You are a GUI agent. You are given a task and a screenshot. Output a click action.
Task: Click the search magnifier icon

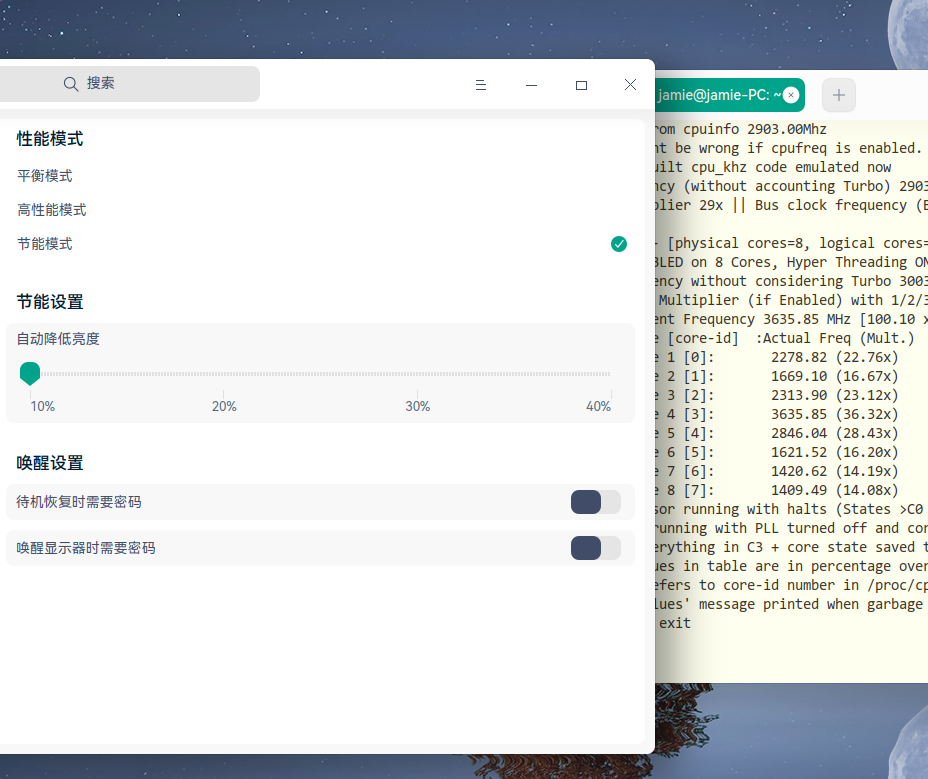pyautogui.click(x=71, y=84)
